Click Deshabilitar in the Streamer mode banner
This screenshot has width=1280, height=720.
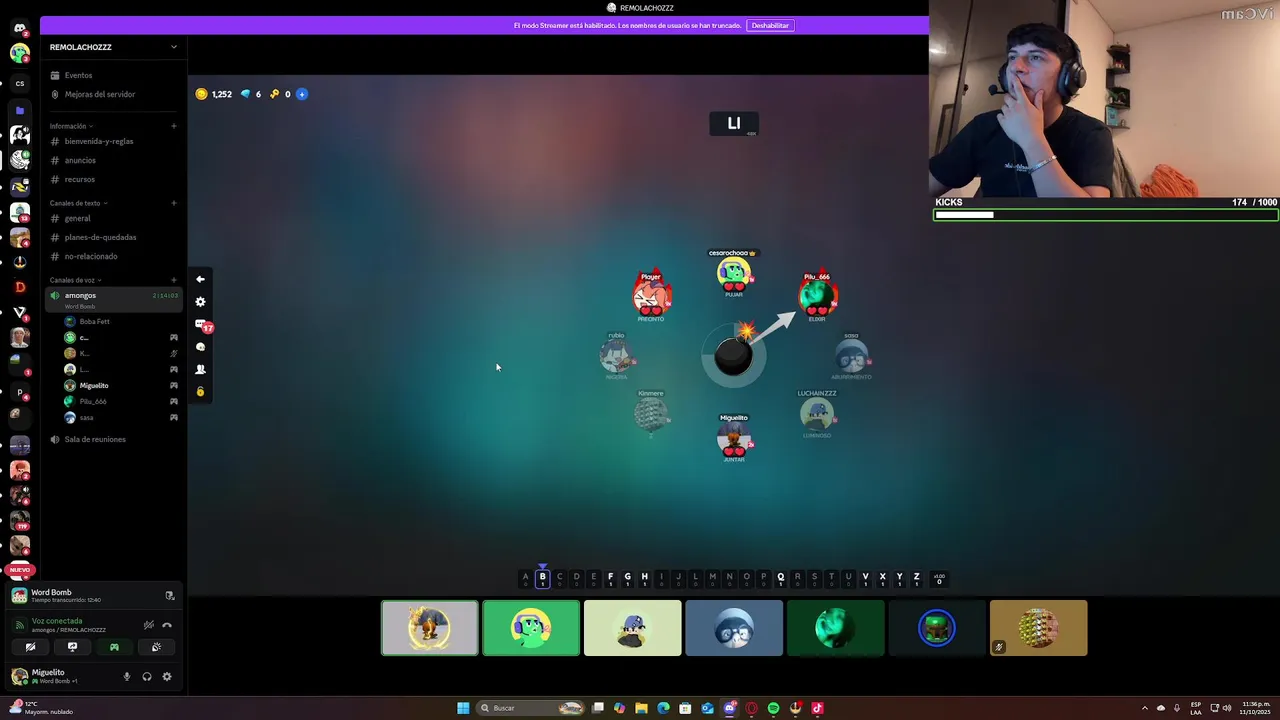770,25
